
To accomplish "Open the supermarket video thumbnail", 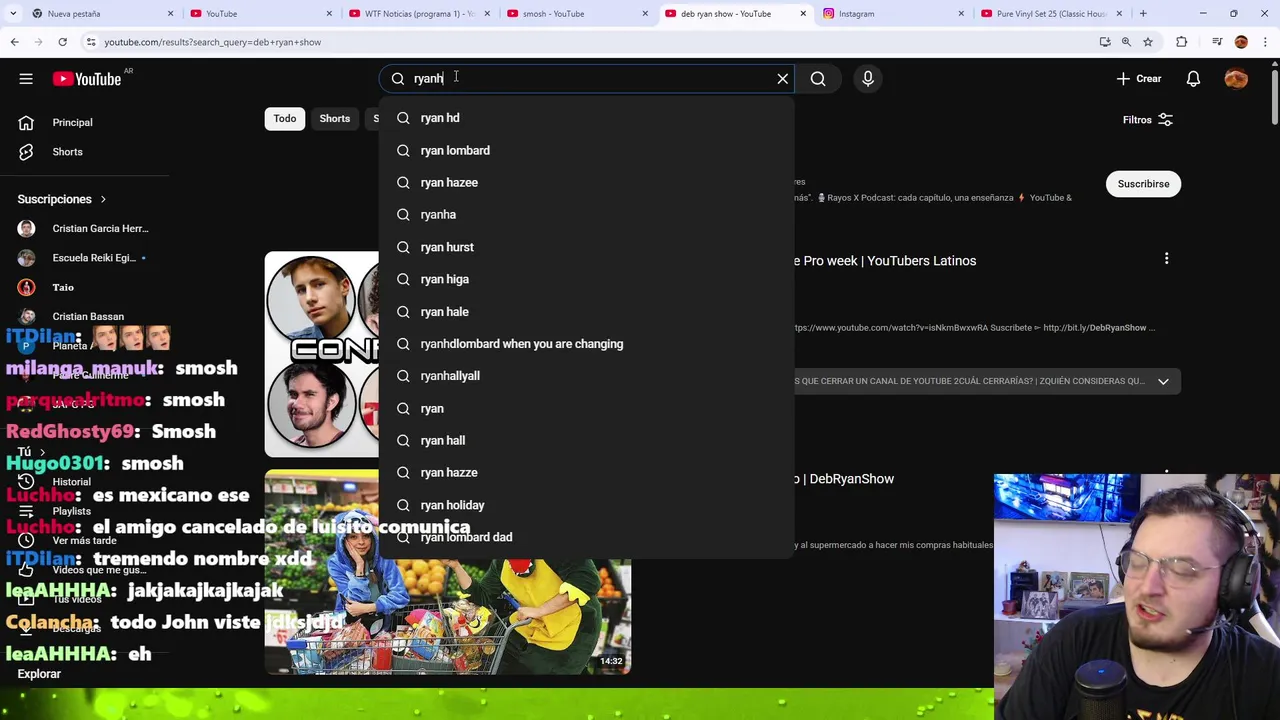I will tap(448, 572).
